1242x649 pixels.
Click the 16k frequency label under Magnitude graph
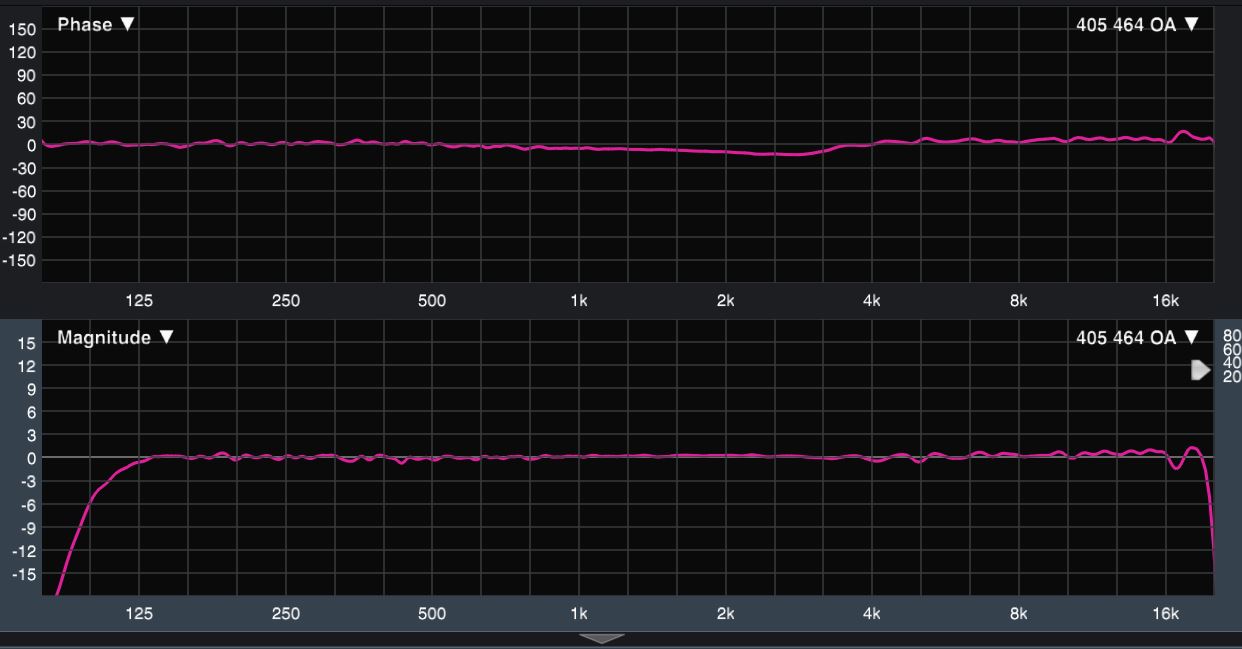click(x=1166, y=614)
